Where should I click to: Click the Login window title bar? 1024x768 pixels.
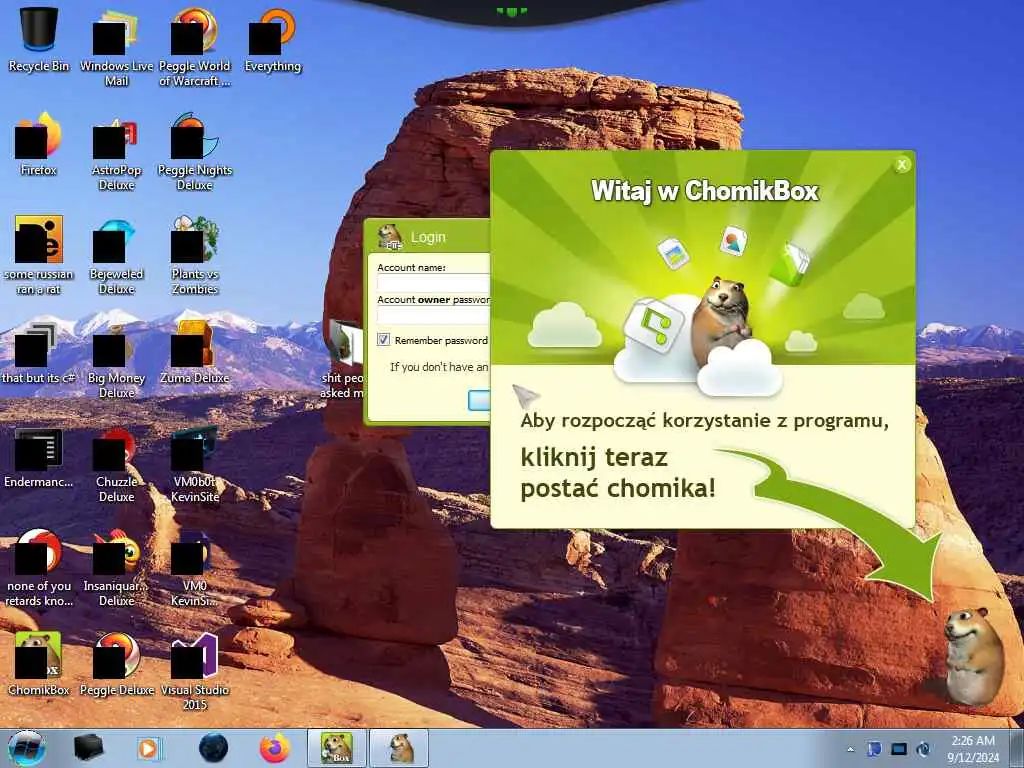428,236
